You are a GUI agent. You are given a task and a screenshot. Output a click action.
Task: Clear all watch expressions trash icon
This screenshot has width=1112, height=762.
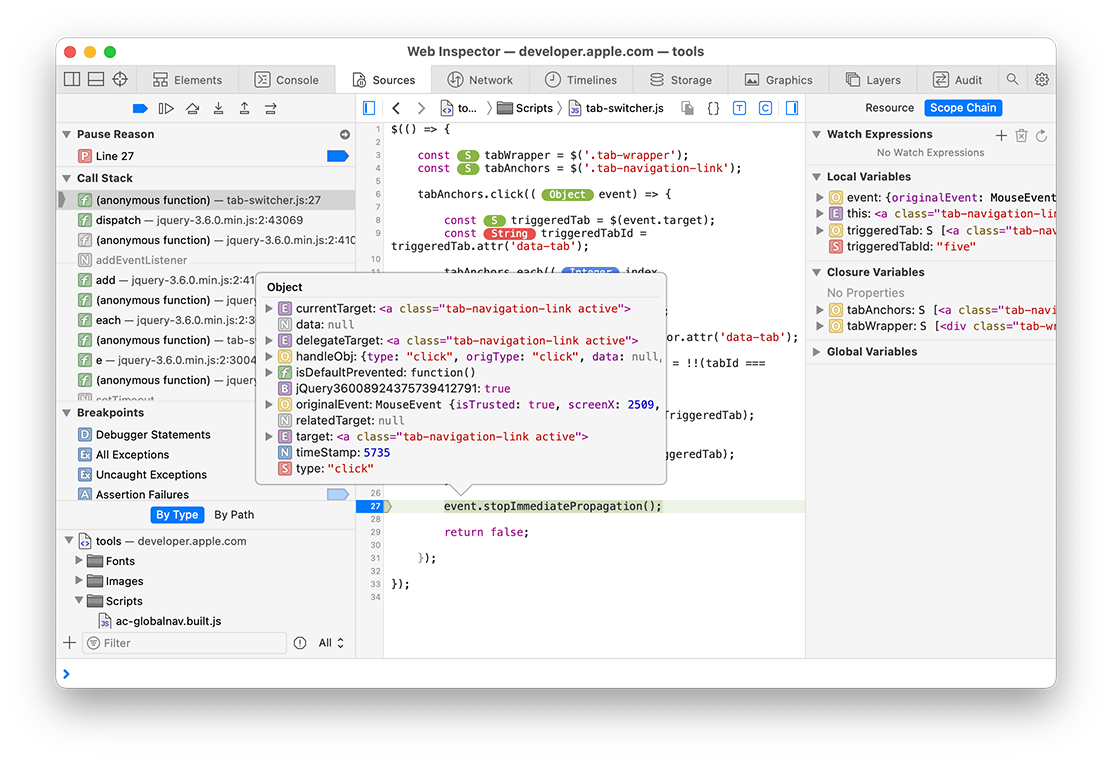[1021, 135]
